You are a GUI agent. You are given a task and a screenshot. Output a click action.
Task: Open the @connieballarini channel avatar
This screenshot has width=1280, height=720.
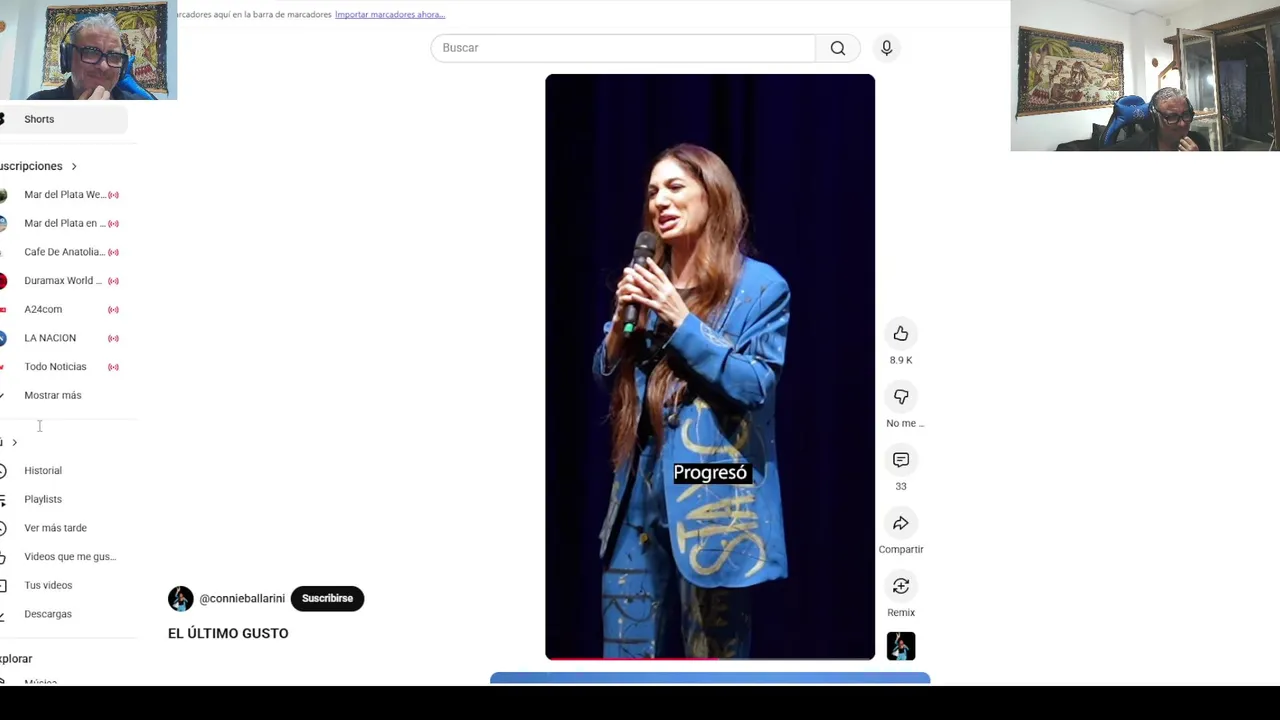click(x=181, y=598)
